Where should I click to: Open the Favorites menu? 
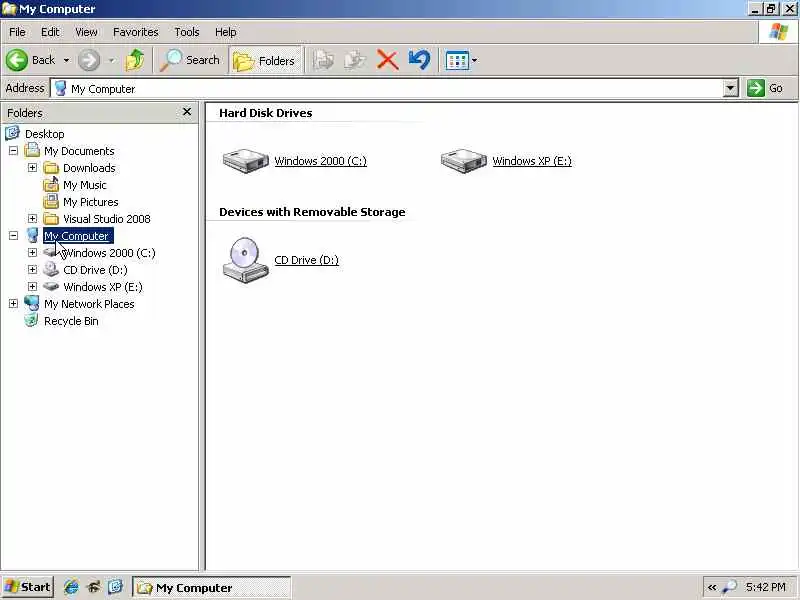pos(136,32)
